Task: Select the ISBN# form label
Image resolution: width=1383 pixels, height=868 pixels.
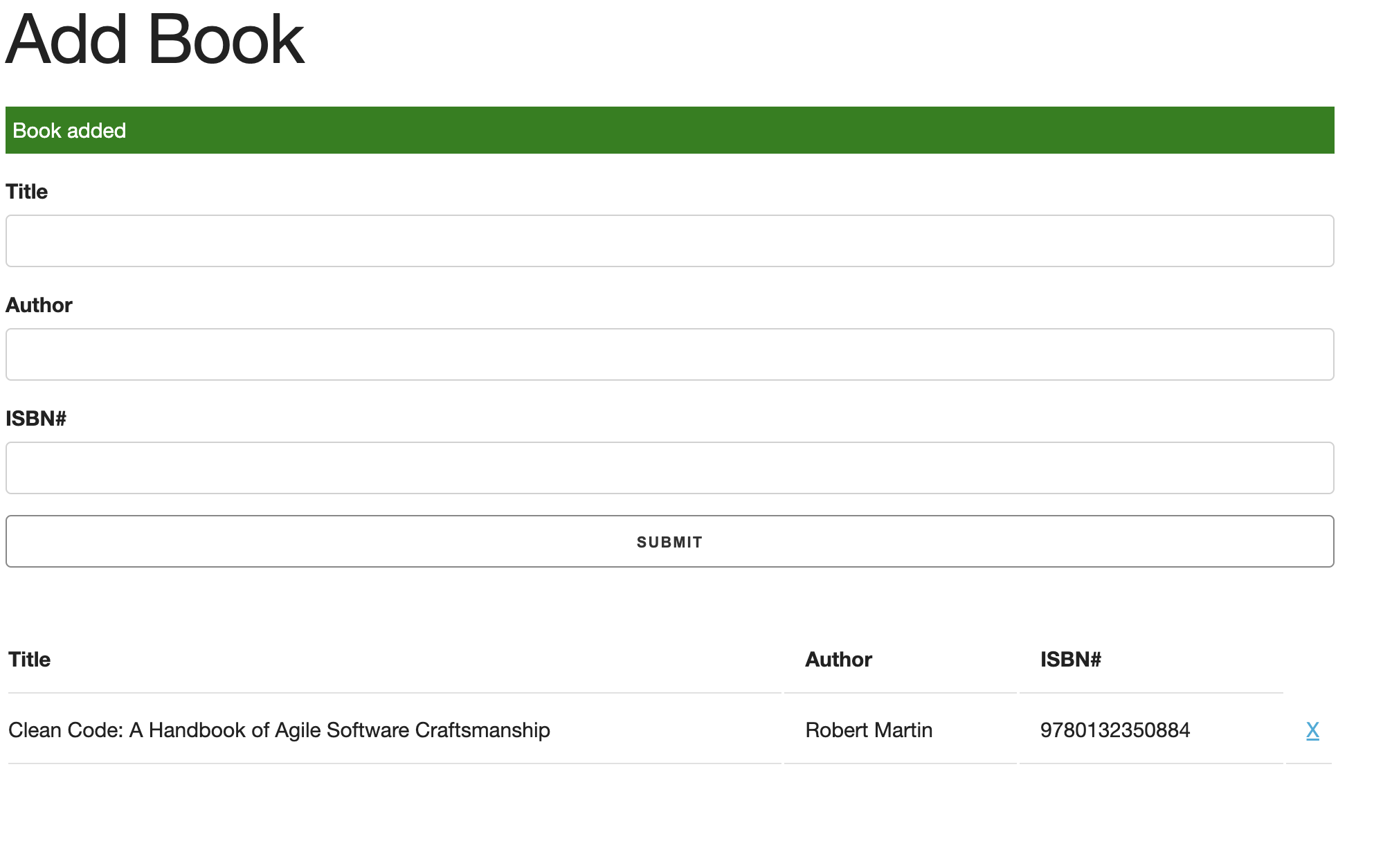Action: pyautogui.click(x=37, y=418)
